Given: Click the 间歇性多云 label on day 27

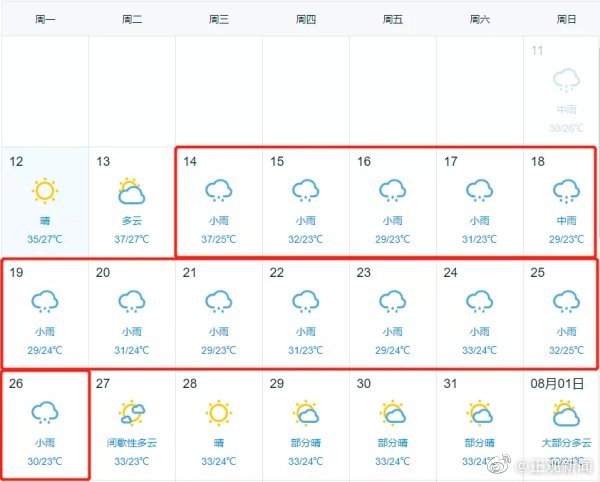Looking at the screenshot, I should click(x=132, y=443).
